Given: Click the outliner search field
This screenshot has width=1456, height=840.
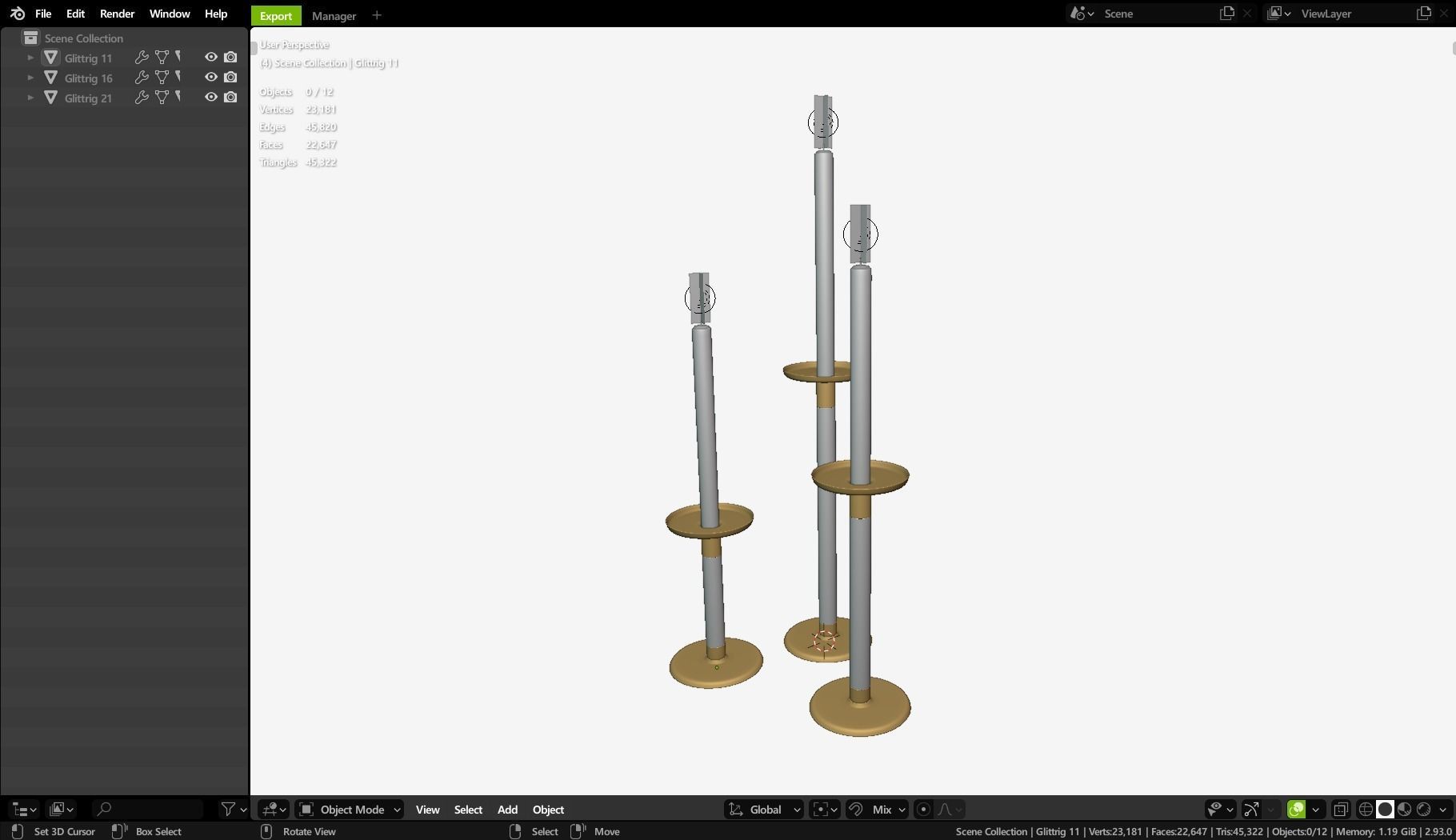Looking at the screenshot, I should coord(147,809).
